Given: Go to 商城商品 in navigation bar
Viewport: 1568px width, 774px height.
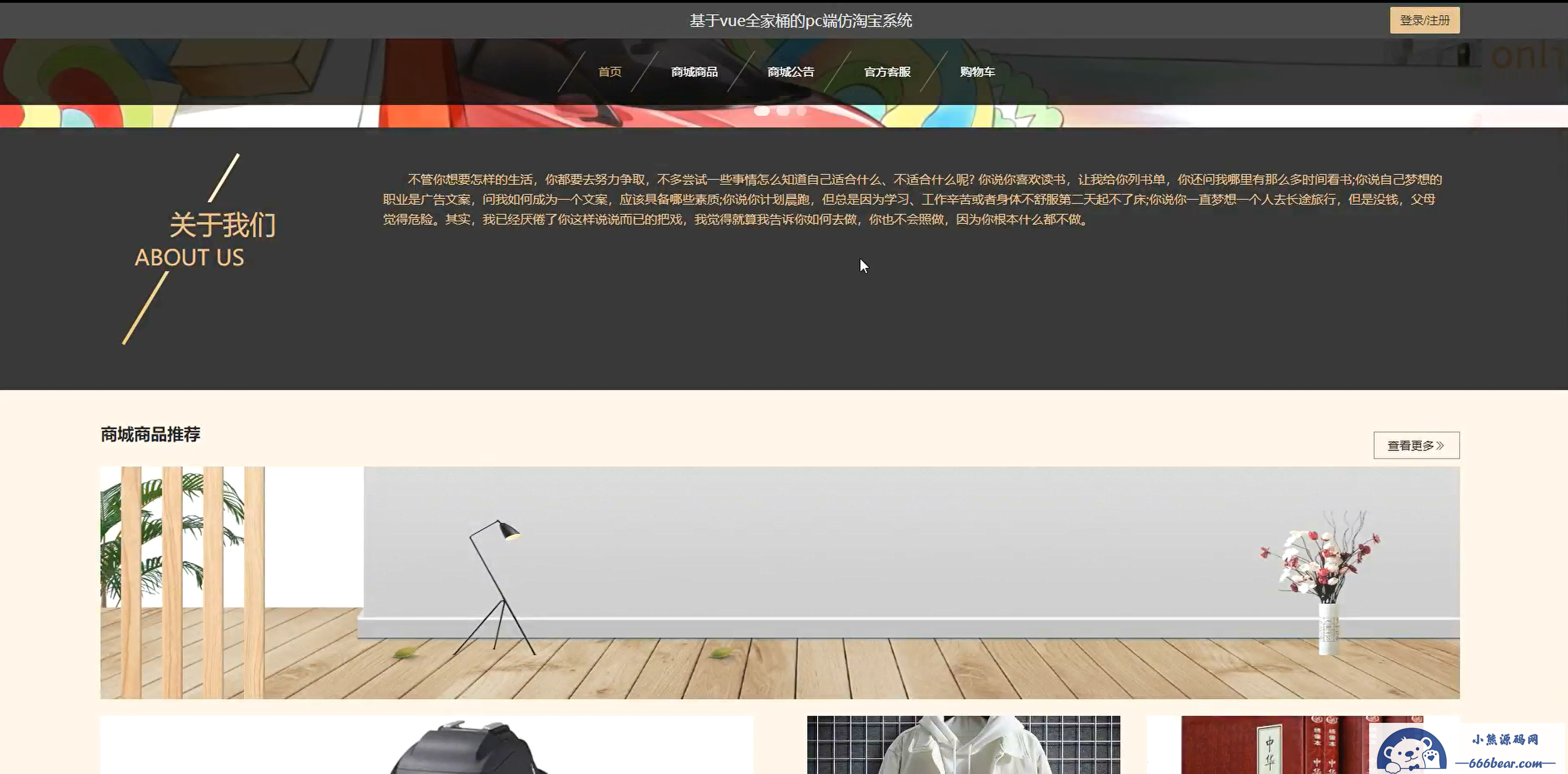Looking at the screenshot, I should [x=694, y=72].
